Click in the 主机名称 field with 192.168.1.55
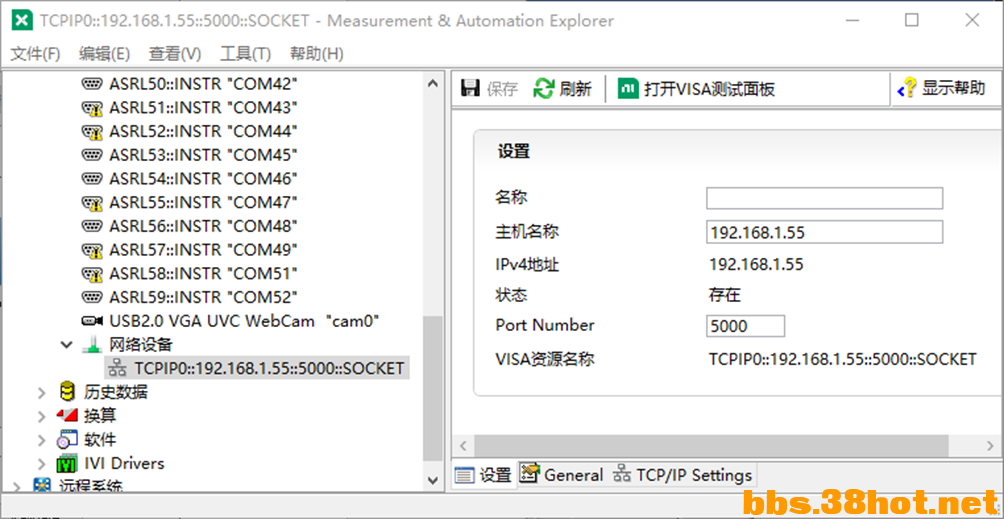The image size is (1004, 519). click(825, 232)
